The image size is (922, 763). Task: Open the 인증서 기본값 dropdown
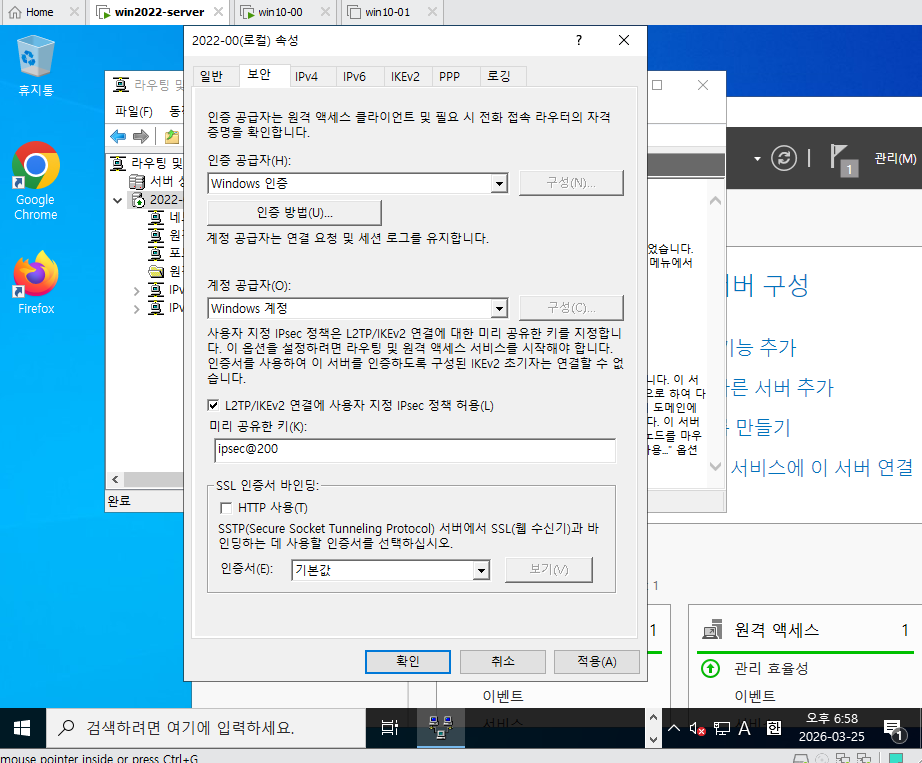pyautogui.click(x=482, y=570)
